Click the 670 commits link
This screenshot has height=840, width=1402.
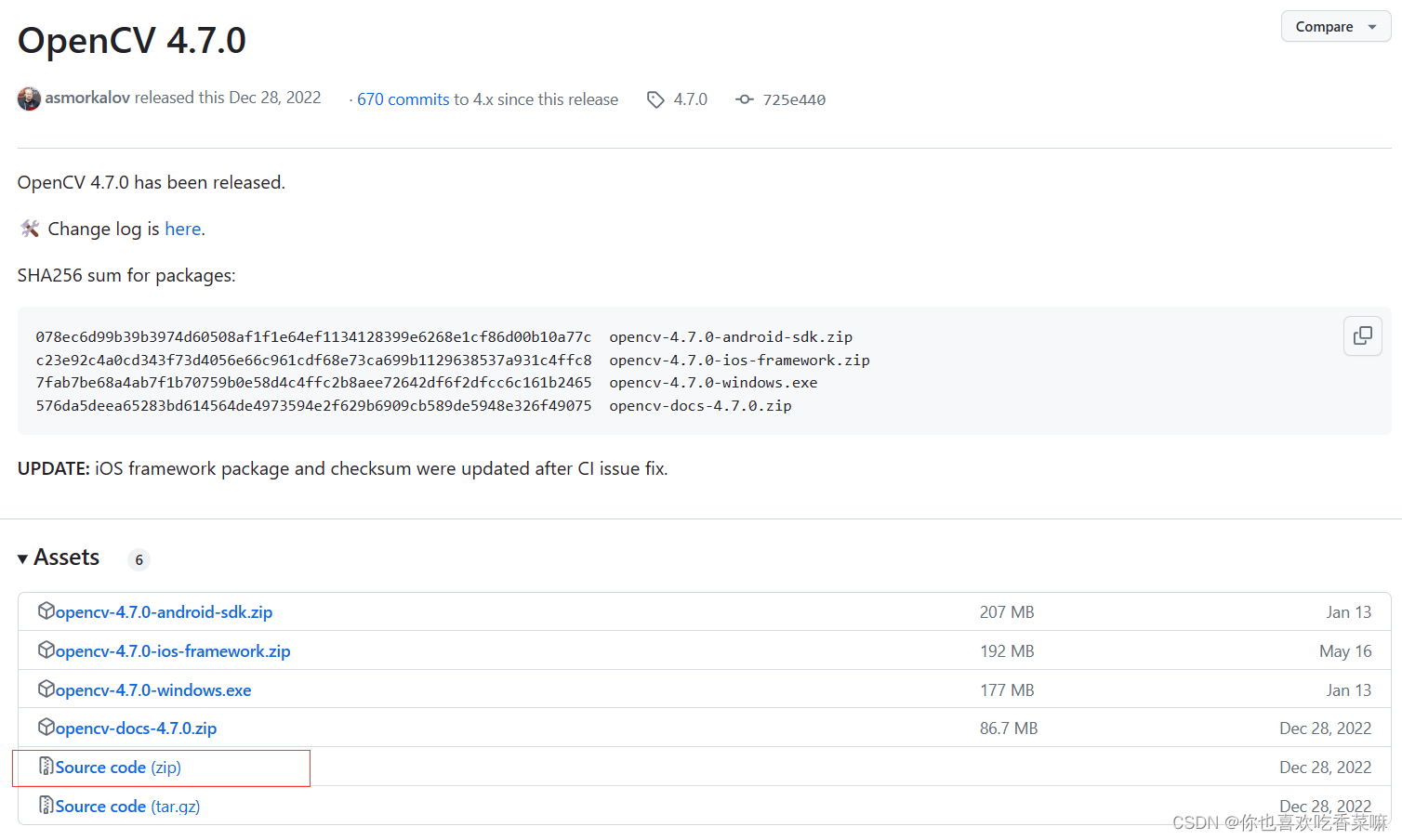(403, 99)
